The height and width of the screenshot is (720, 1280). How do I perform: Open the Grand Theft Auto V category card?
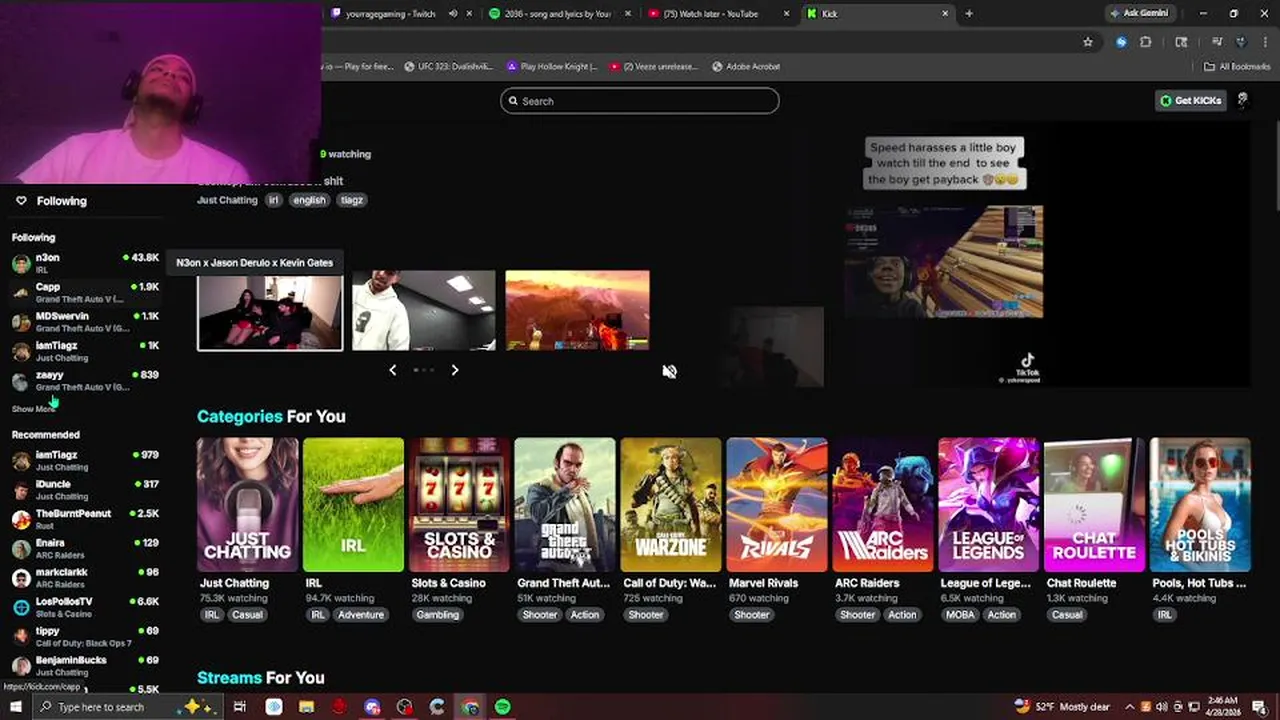tap(565, 505)
